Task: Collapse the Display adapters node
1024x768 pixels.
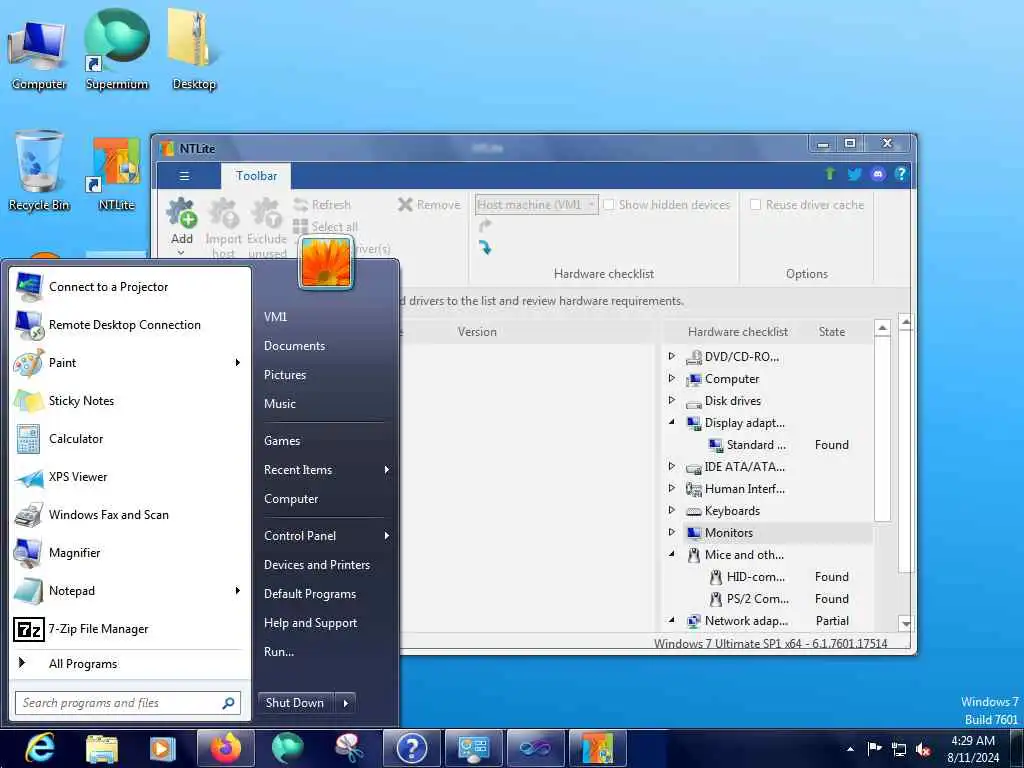Action: pos(671,423)
